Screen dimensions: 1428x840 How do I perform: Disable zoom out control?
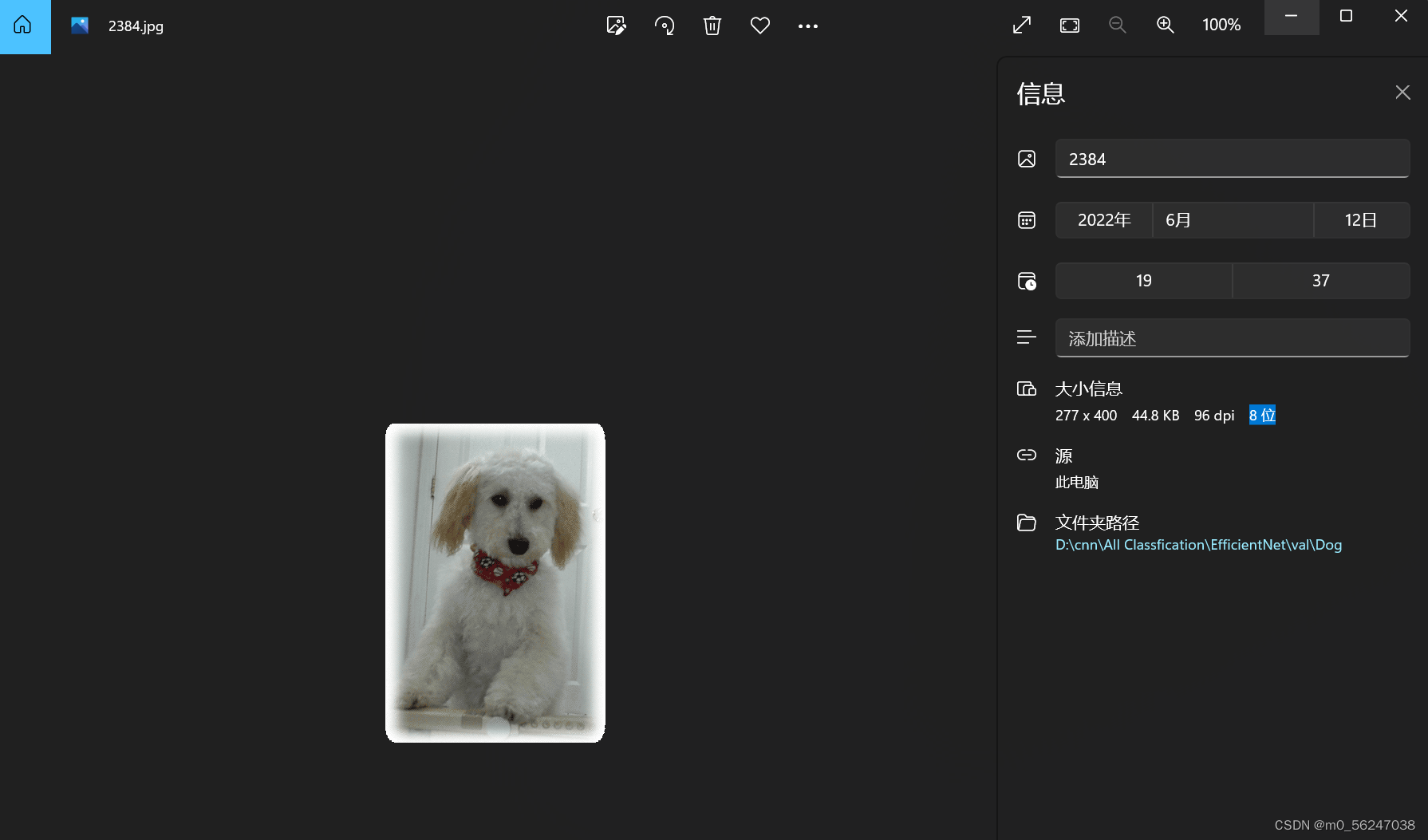pyautogui.click(x=1117, y=25)
